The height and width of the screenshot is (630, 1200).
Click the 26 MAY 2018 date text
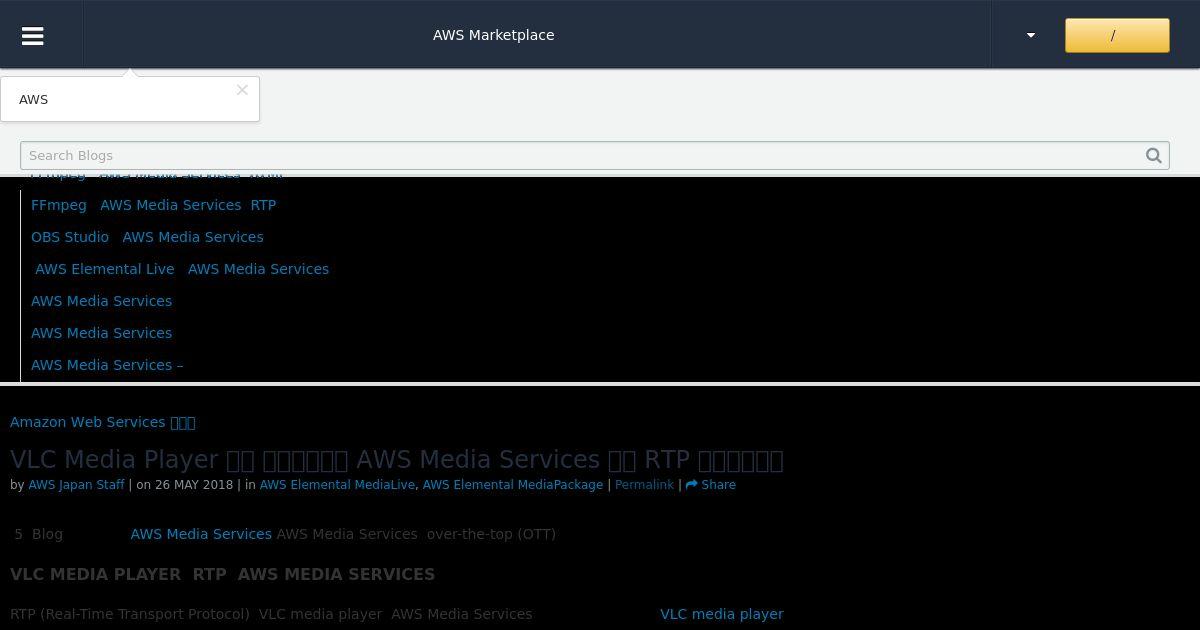(x=194, y=485)
